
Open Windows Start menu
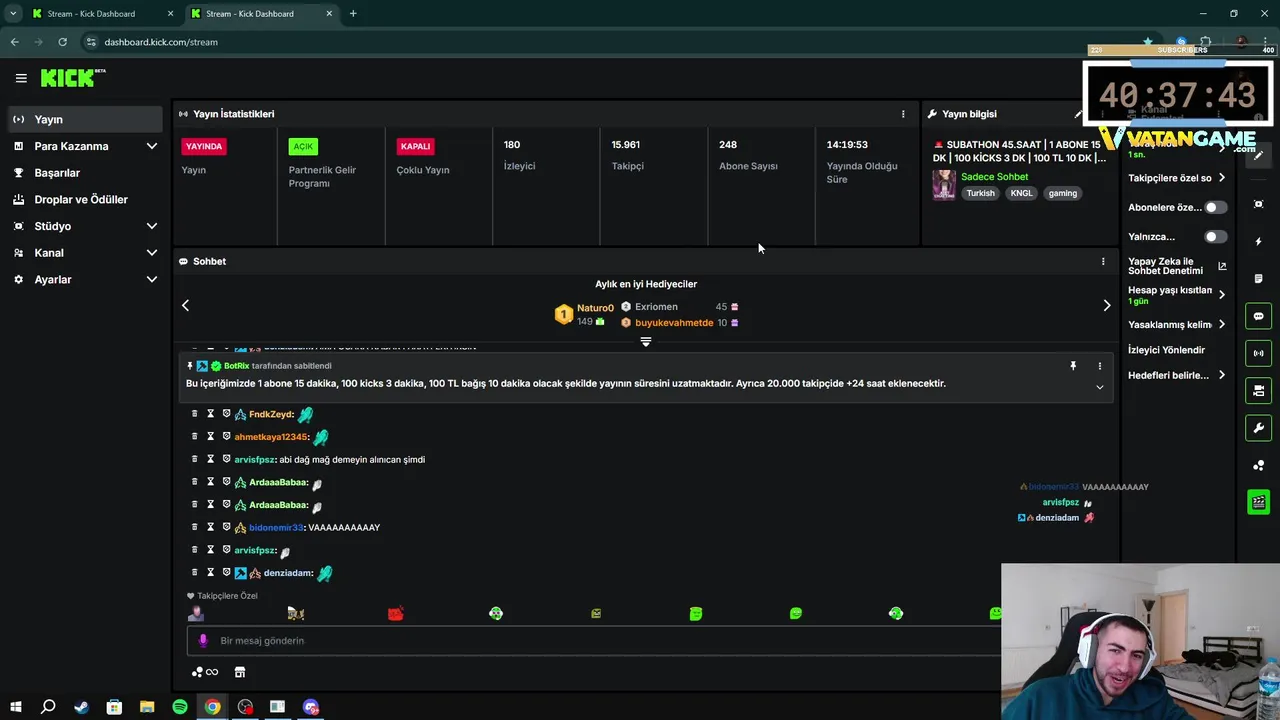15,707
